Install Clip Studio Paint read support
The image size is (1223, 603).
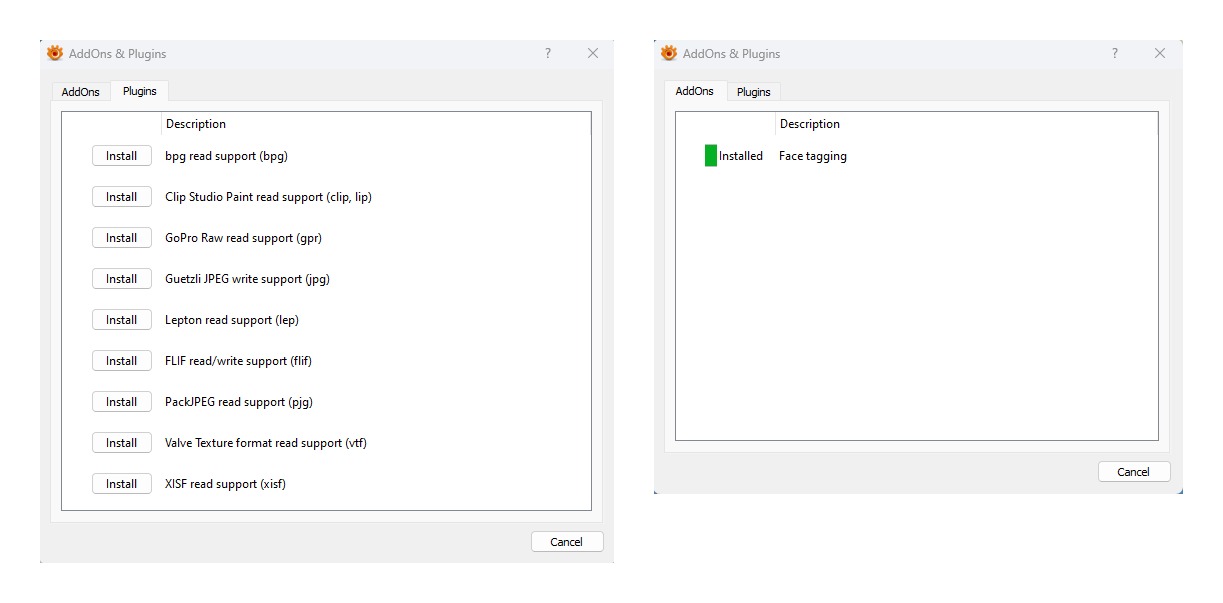122,197
